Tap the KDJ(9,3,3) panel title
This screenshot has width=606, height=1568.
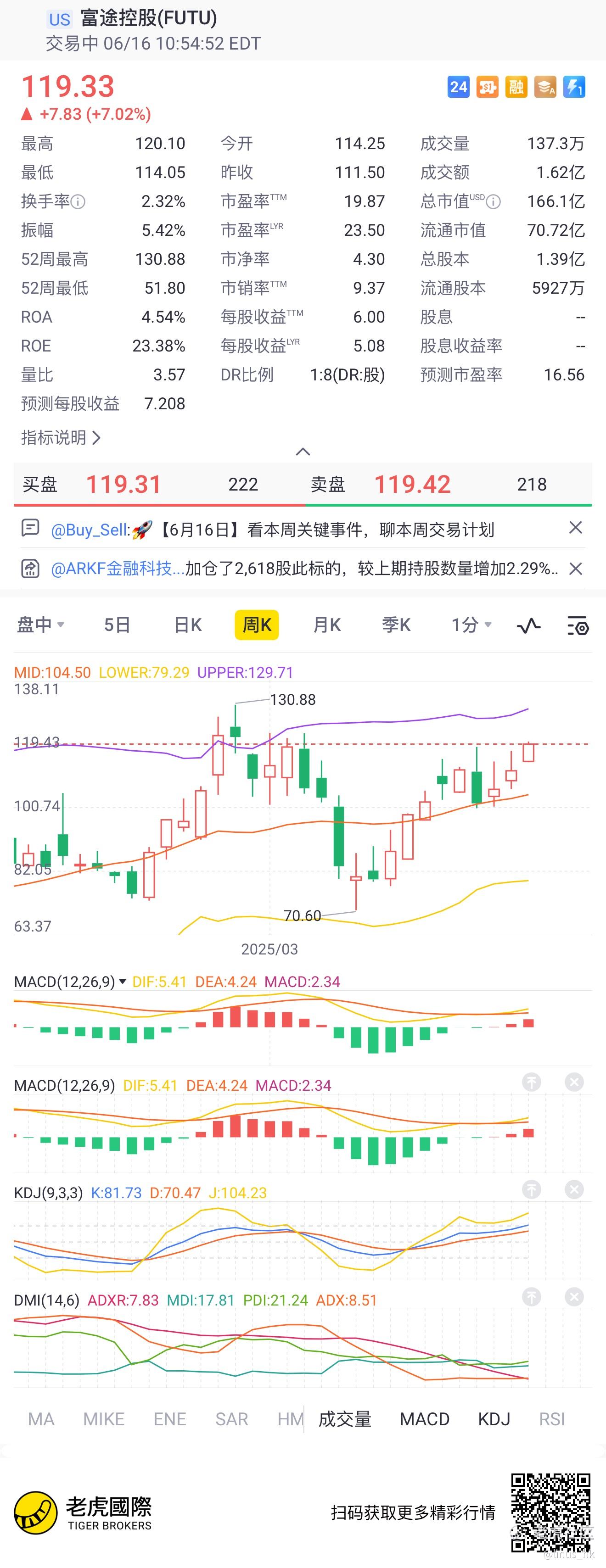(x=48, y=1193)
